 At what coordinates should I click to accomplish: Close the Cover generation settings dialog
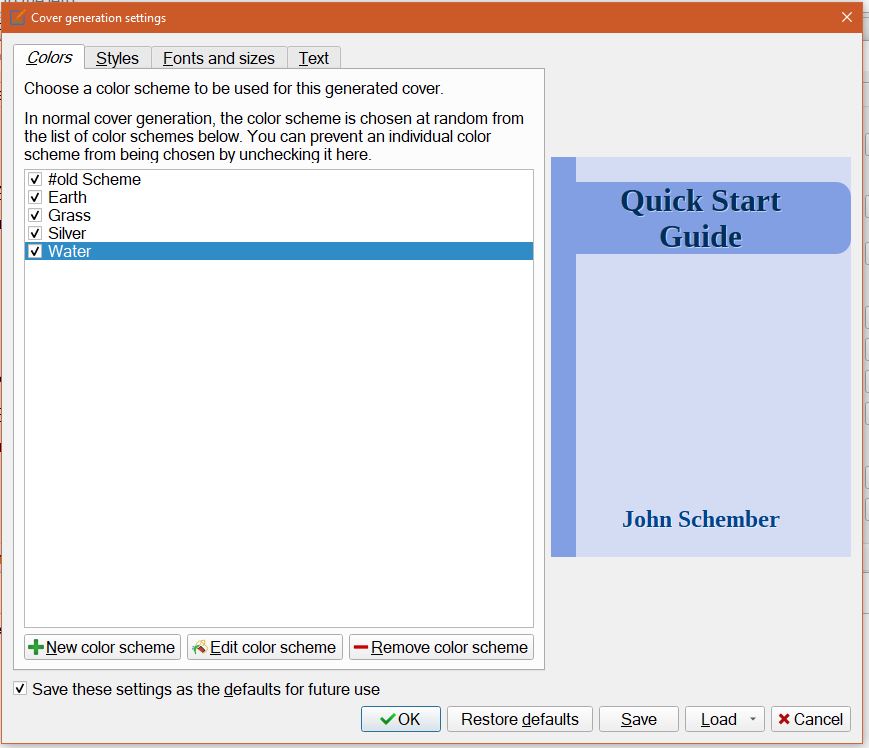tap(847, 17)
